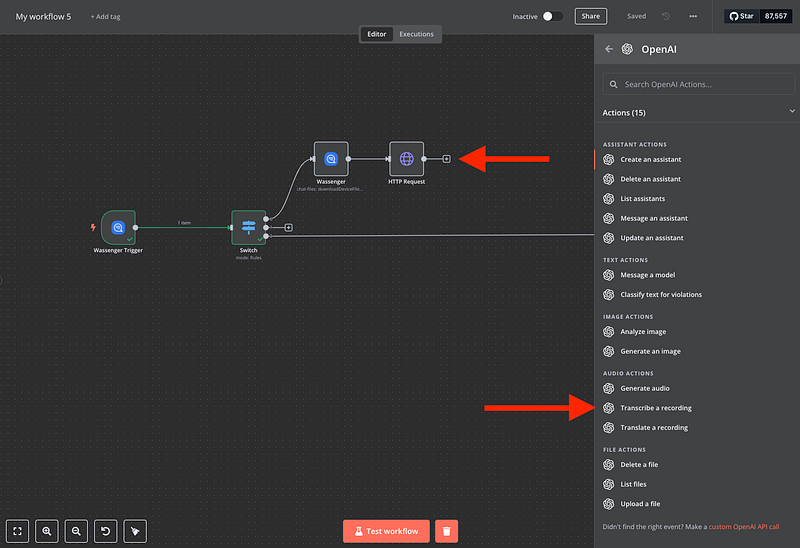The width and height of the screenshot is (800, 548).
Task: Click the Search OpenAI Actions field
Action: [x=698, y=84]
